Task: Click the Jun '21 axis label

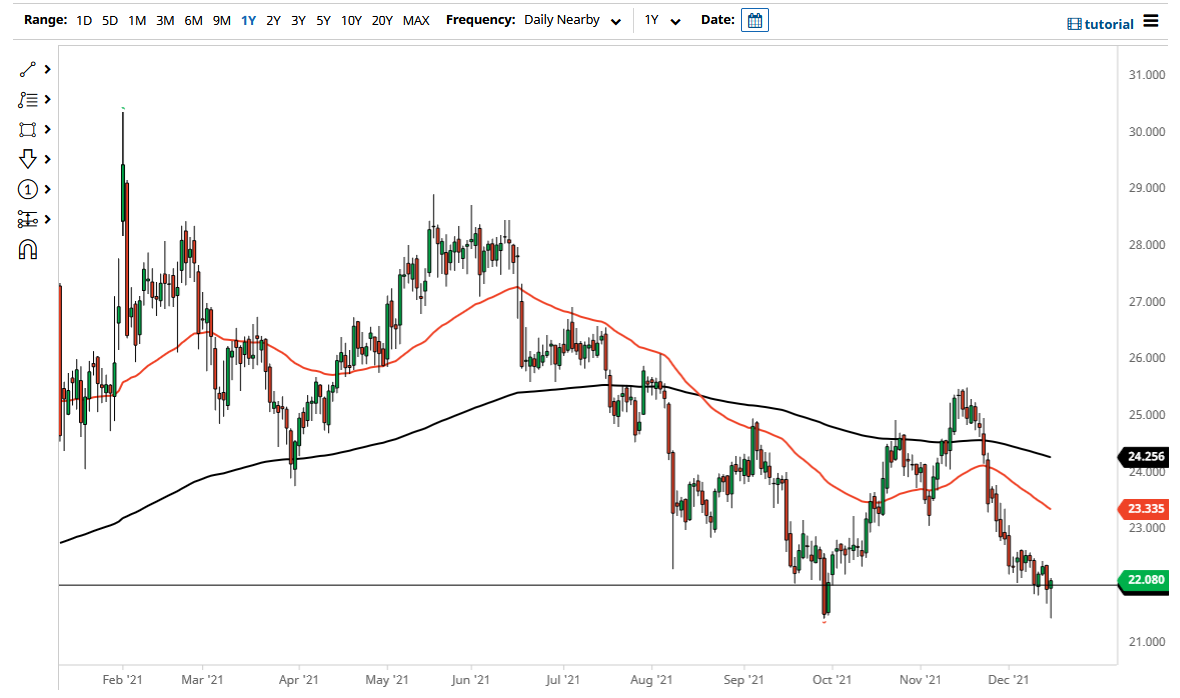Action: (x=470, y=680)
